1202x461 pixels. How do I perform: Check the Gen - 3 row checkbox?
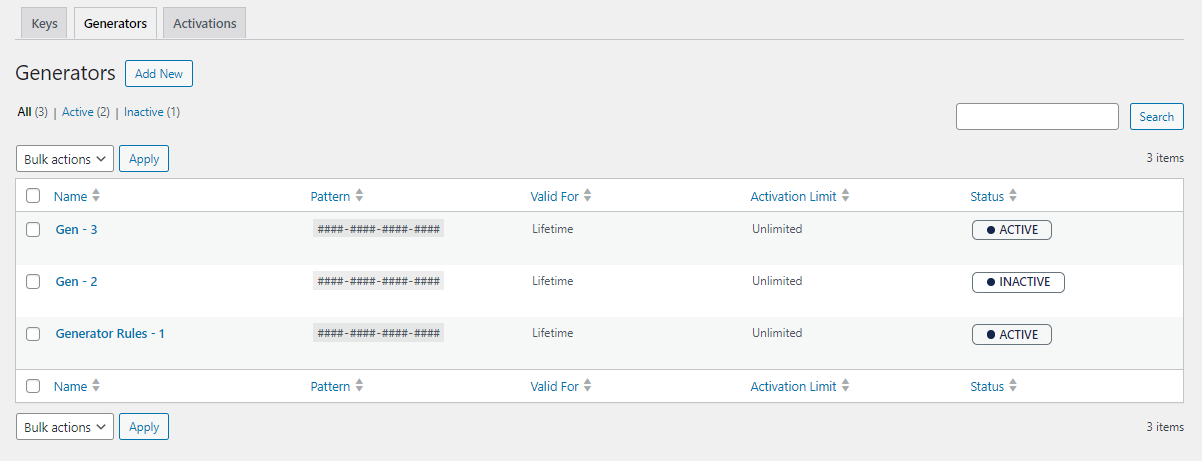click(33, 230)
